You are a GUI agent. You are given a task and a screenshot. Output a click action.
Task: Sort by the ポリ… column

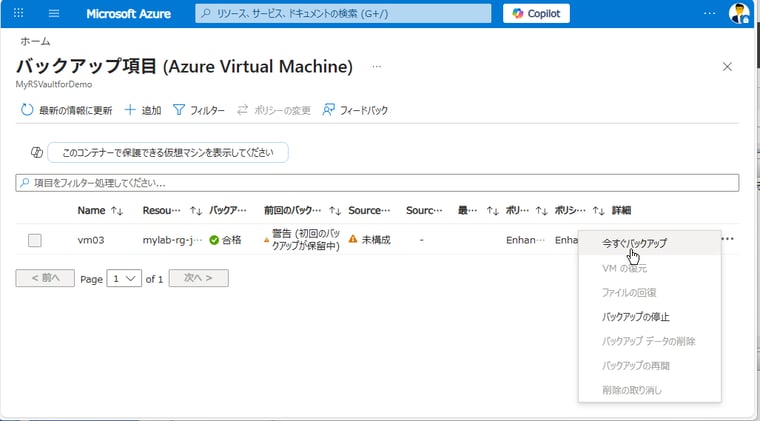pyautogui.click(x=526, y=210)
